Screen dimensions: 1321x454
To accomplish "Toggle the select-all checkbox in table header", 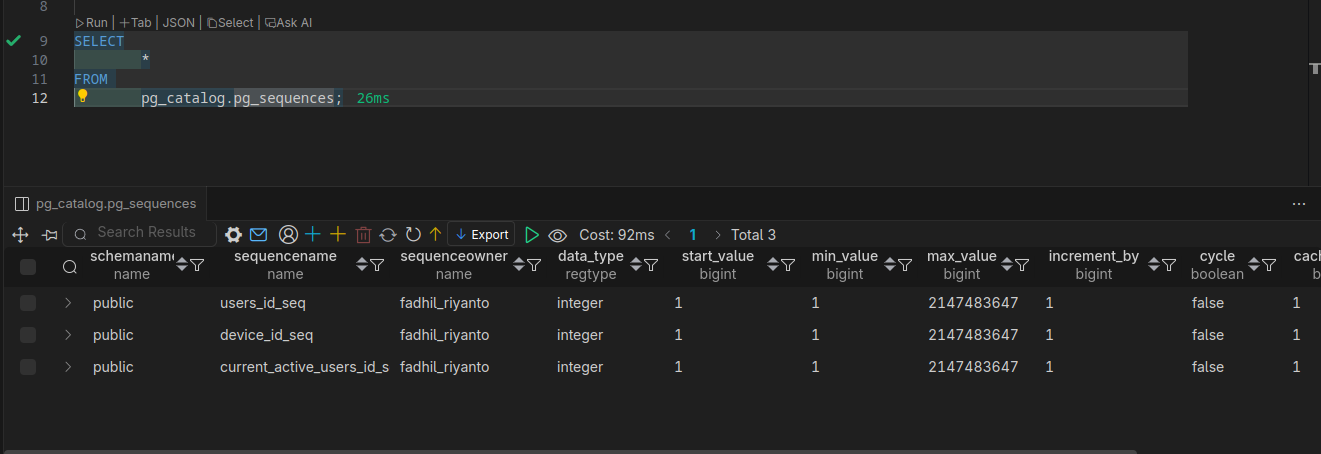I will pyautogui.click(x=28, y=266).
